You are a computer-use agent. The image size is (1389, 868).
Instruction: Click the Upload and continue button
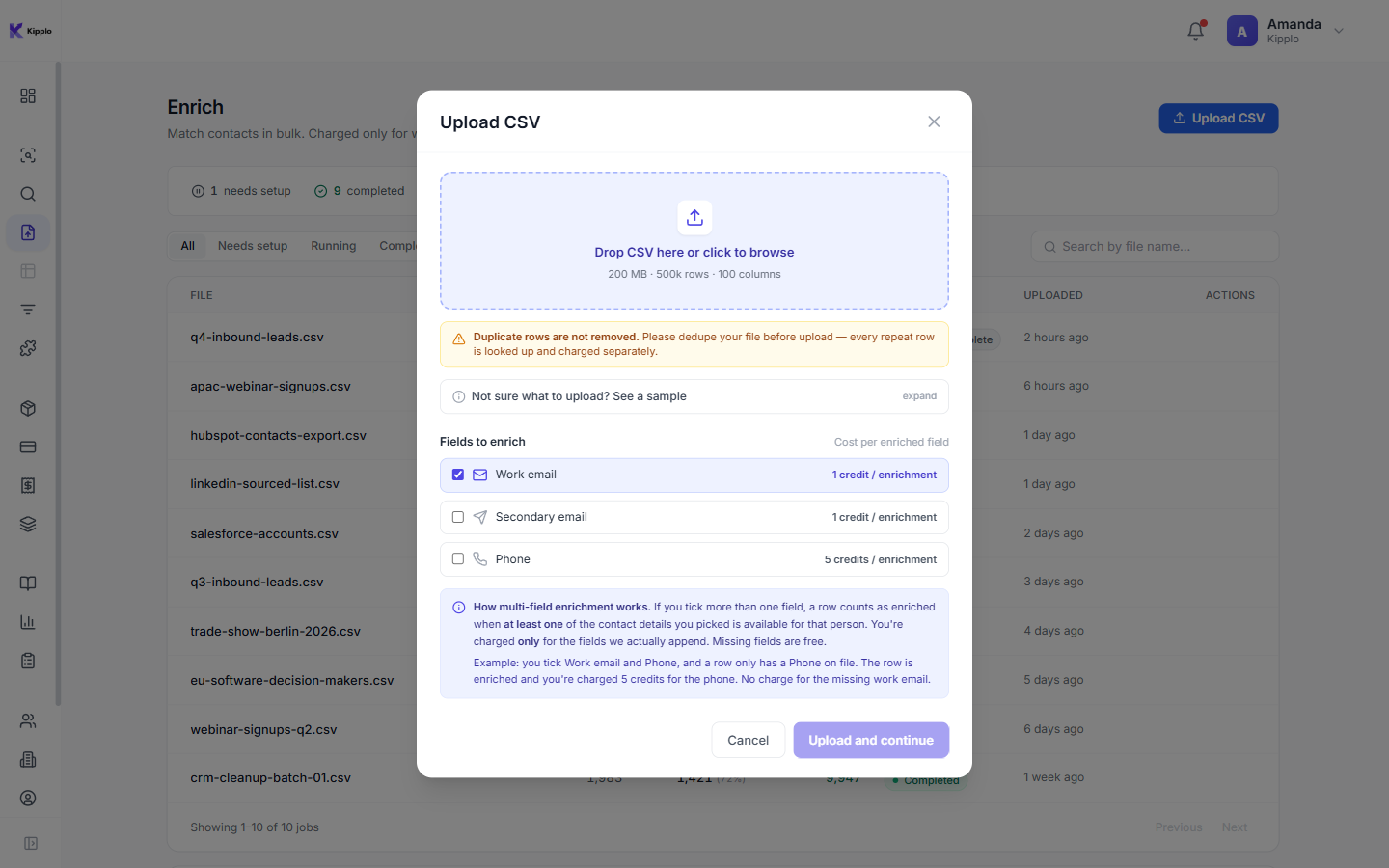871,740
